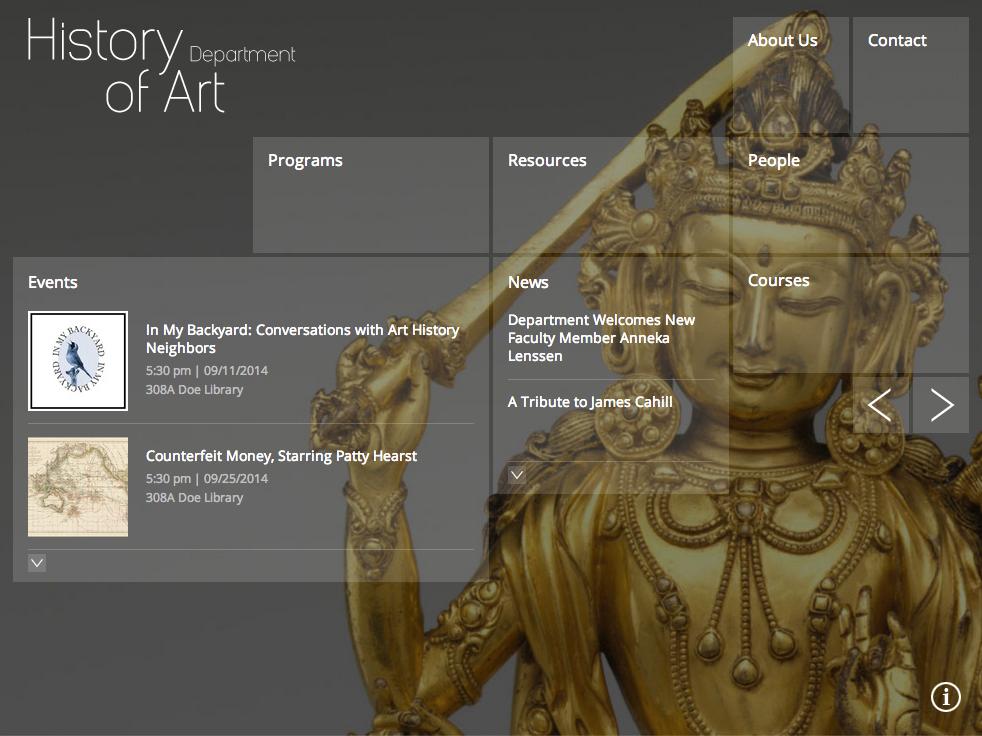Screen dimensions: 982x736
Task: Click the Events section heading
Action: point(53,283)
